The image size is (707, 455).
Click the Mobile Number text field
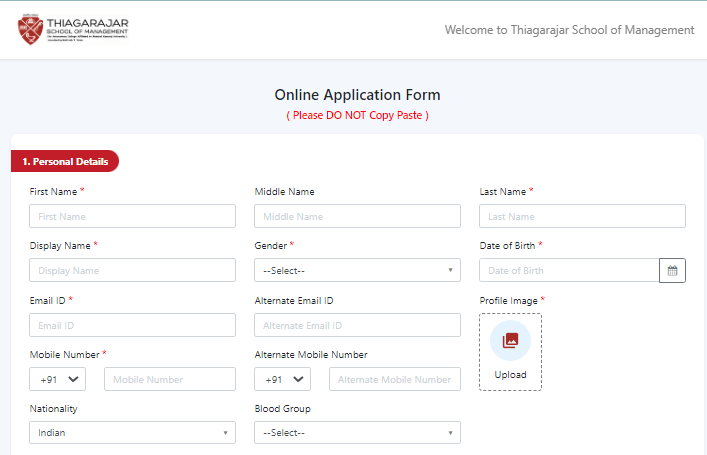click(170, 379)
